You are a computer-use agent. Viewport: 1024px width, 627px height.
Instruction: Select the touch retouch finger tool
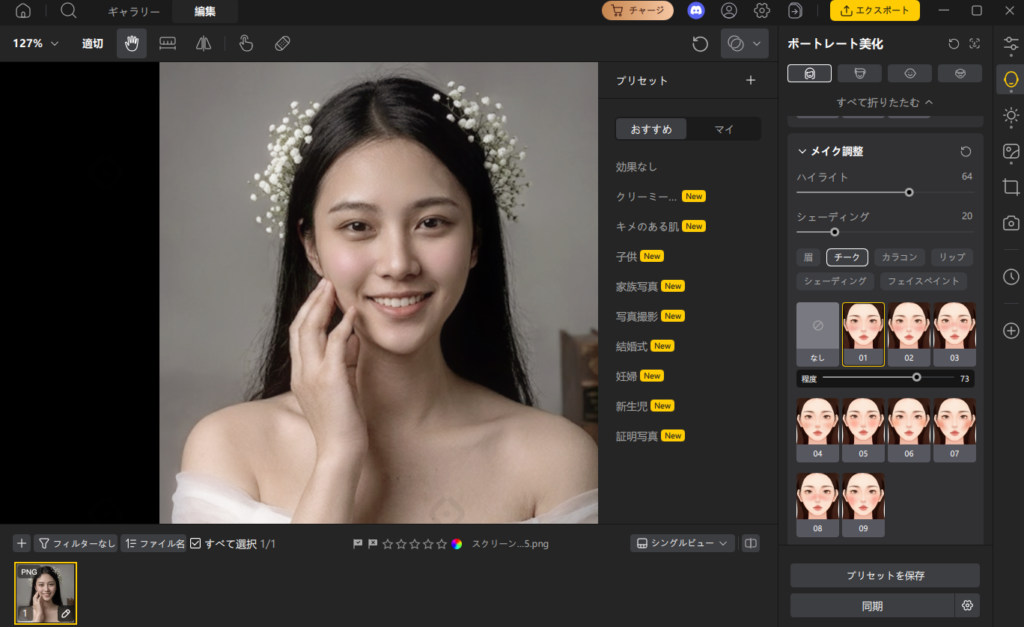tap(246, 44)
